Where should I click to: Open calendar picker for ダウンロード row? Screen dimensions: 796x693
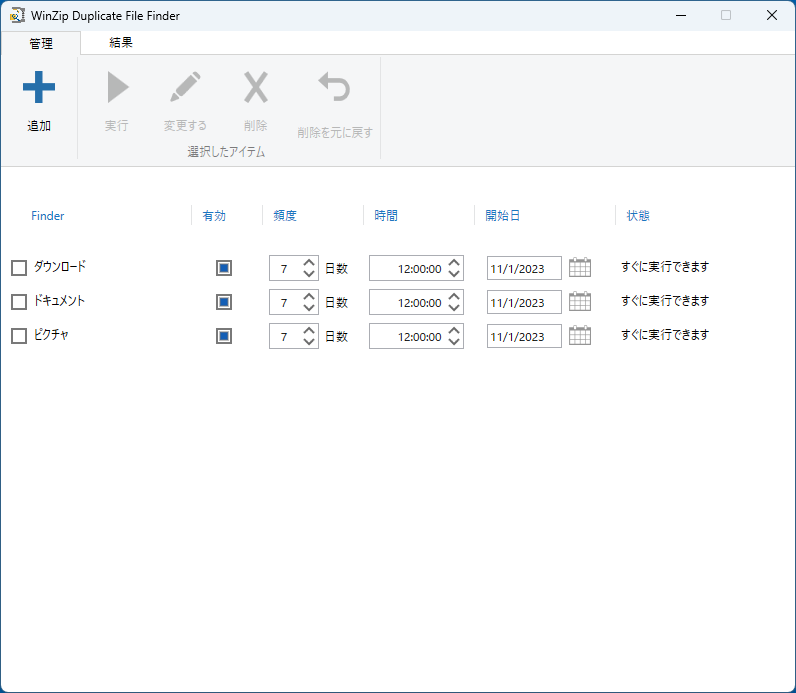(580, 268)
